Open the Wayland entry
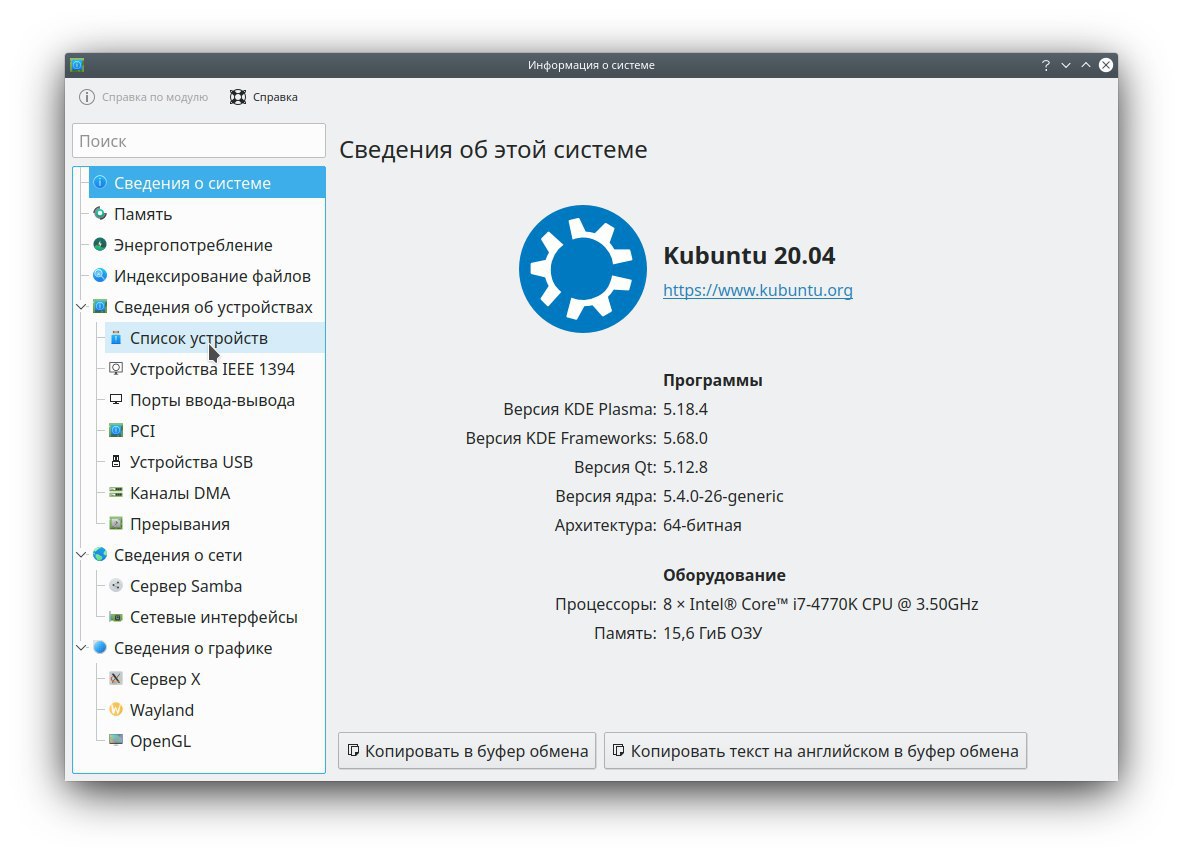This screenshot has width=1183, height=858. (215, 709)
